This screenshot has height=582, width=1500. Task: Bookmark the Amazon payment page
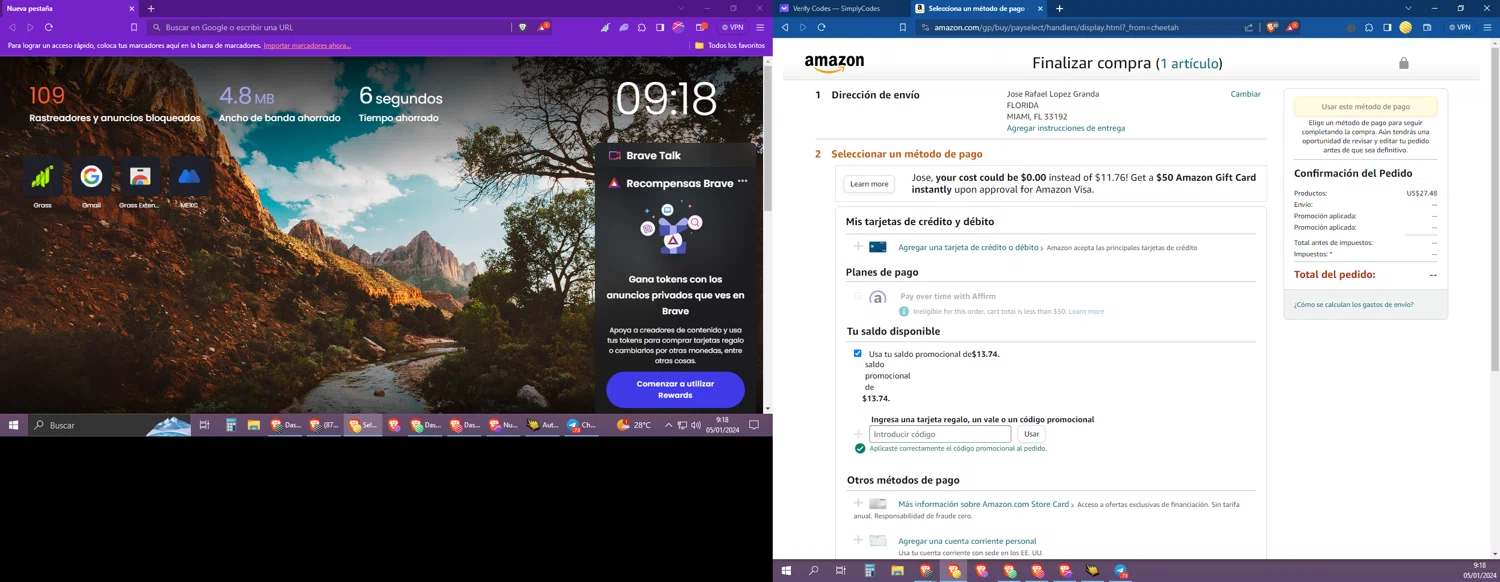(902, 27)
